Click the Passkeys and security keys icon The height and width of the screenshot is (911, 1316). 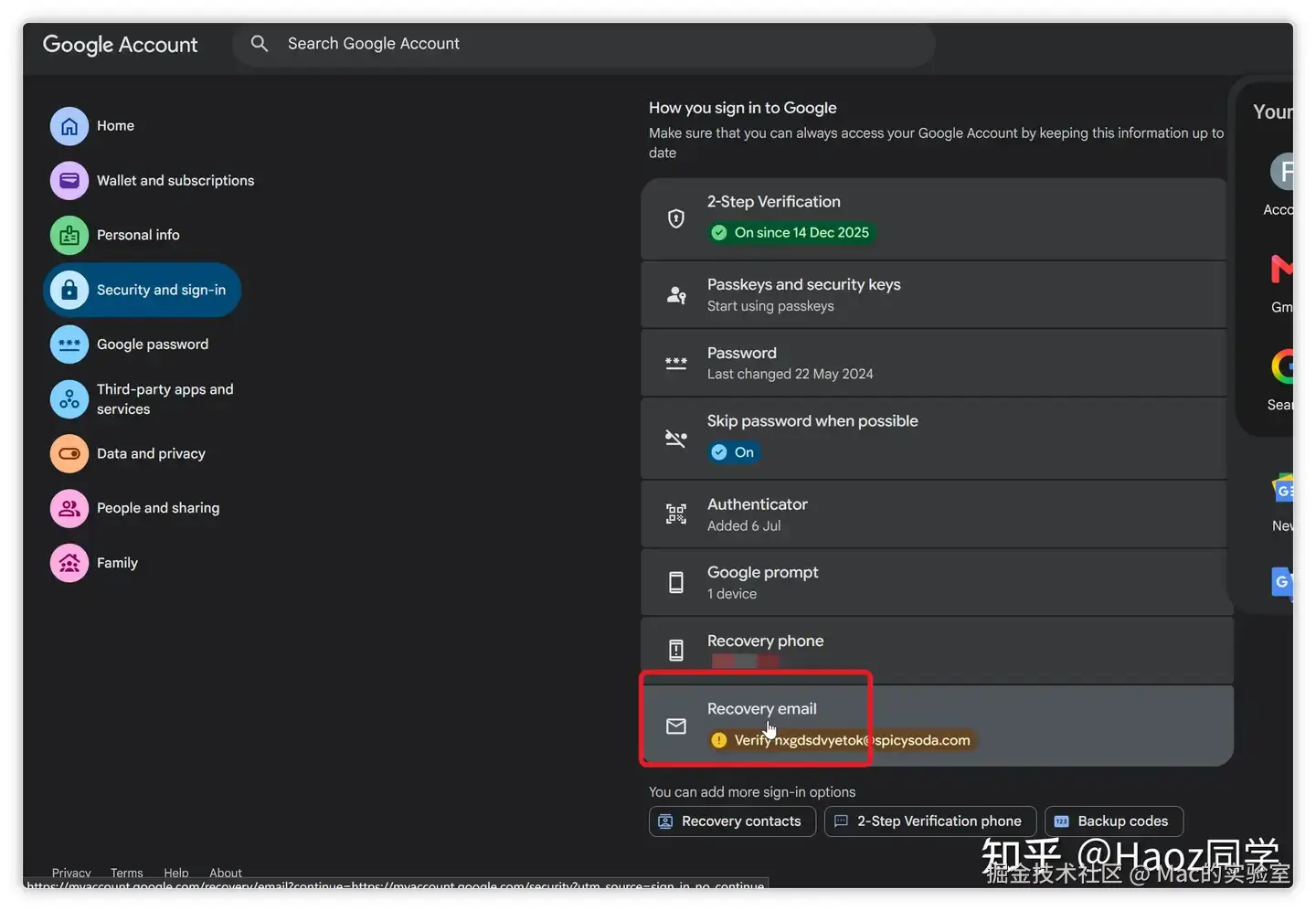(676, 295)
